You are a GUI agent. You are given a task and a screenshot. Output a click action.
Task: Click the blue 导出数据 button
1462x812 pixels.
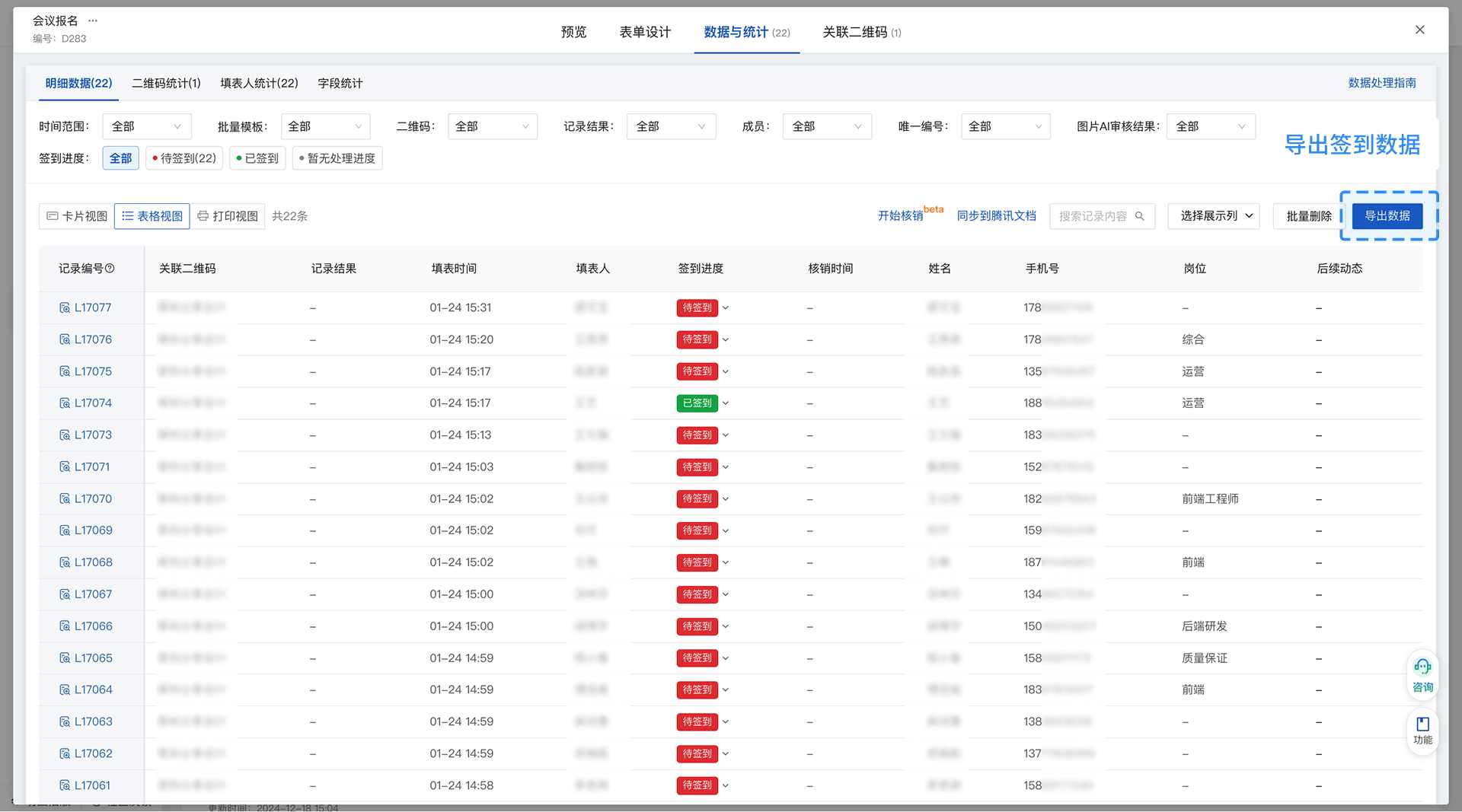click(x=1387, y=216)
